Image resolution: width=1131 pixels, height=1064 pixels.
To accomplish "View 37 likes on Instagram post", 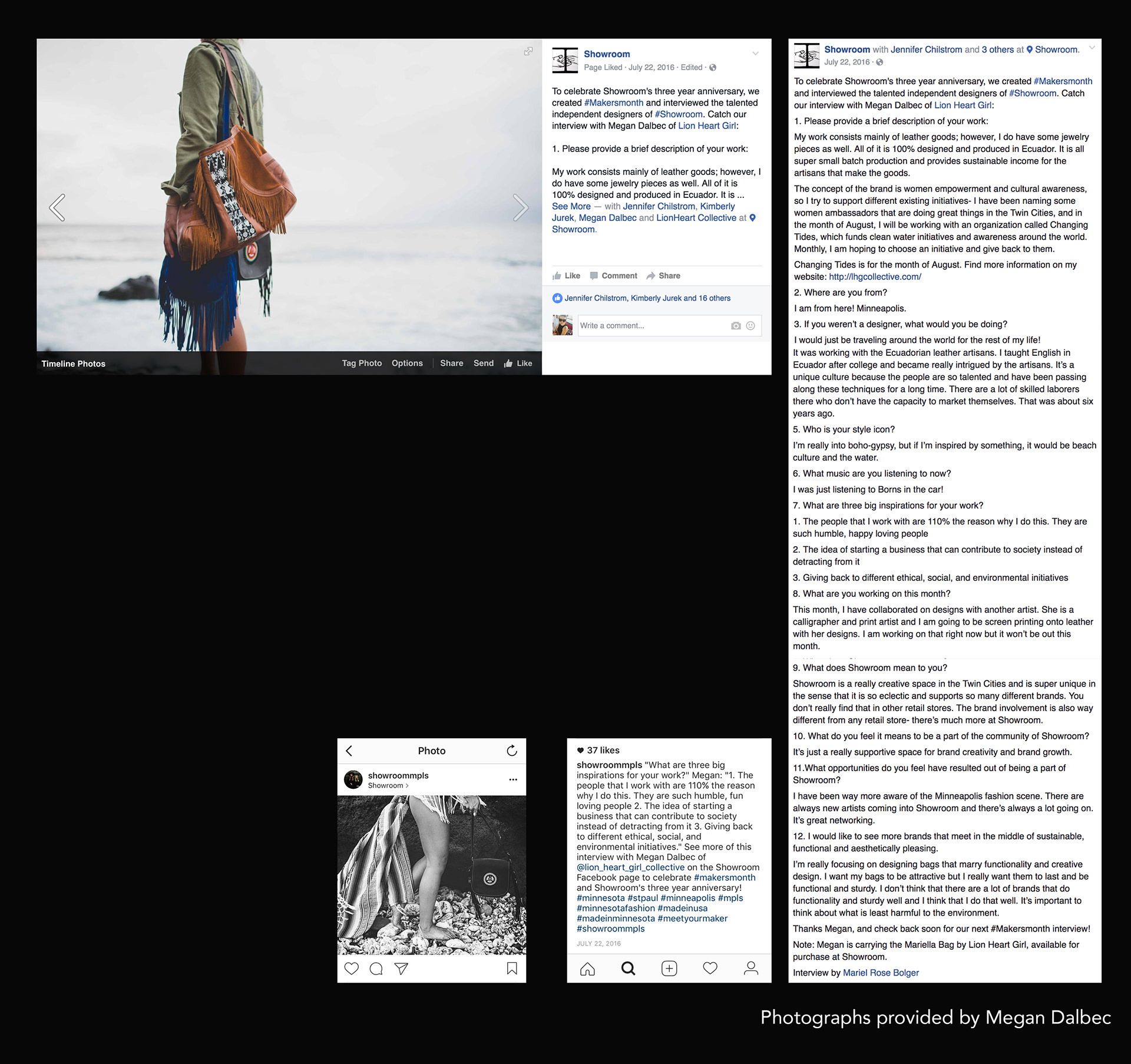I will pyautogui.click(x=598, y=750).
